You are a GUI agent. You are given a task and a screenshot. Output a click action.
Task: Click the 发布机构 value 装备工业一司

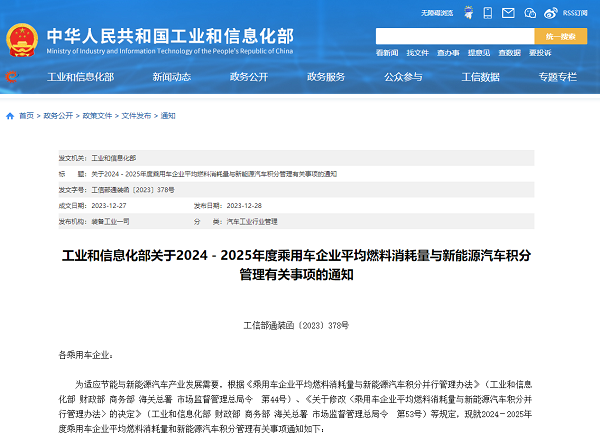[110, 222]
